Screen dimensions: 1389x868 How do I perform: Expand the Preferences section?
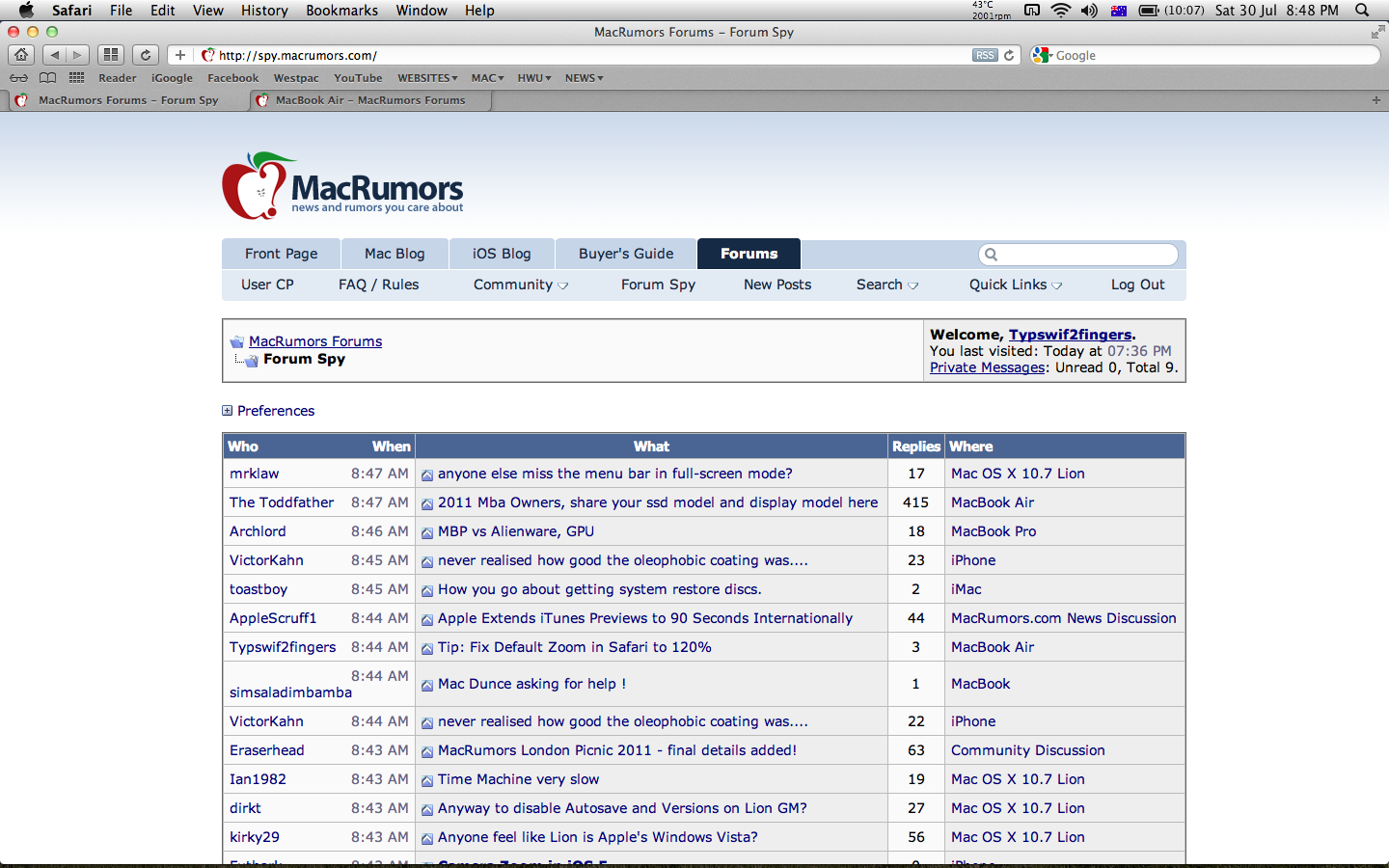point(268,411)
